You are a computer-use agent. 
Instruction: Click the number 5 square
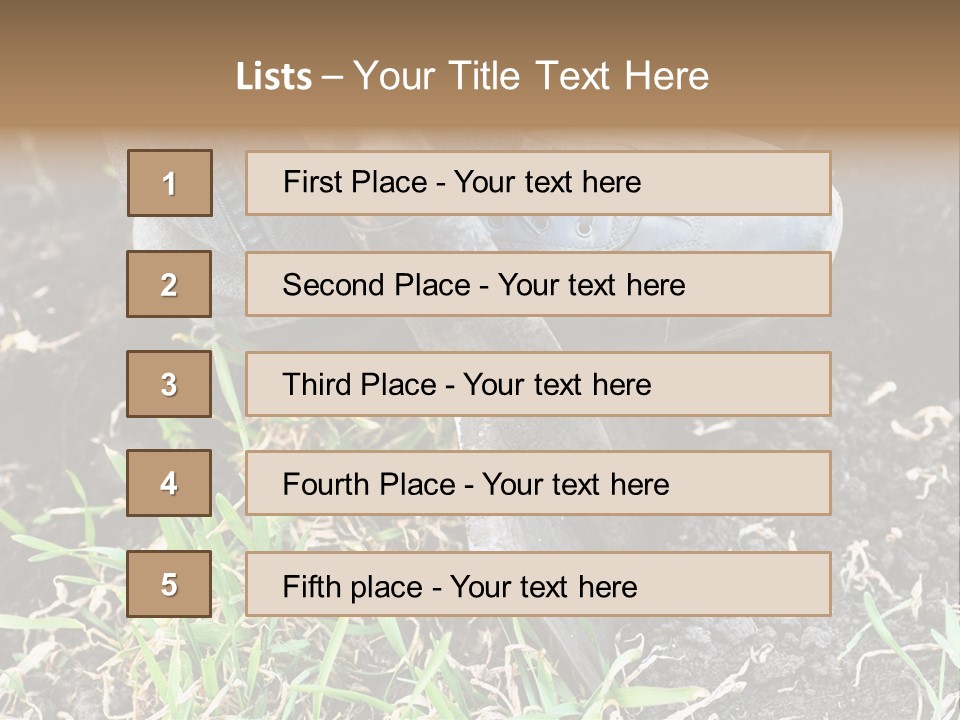170,584
